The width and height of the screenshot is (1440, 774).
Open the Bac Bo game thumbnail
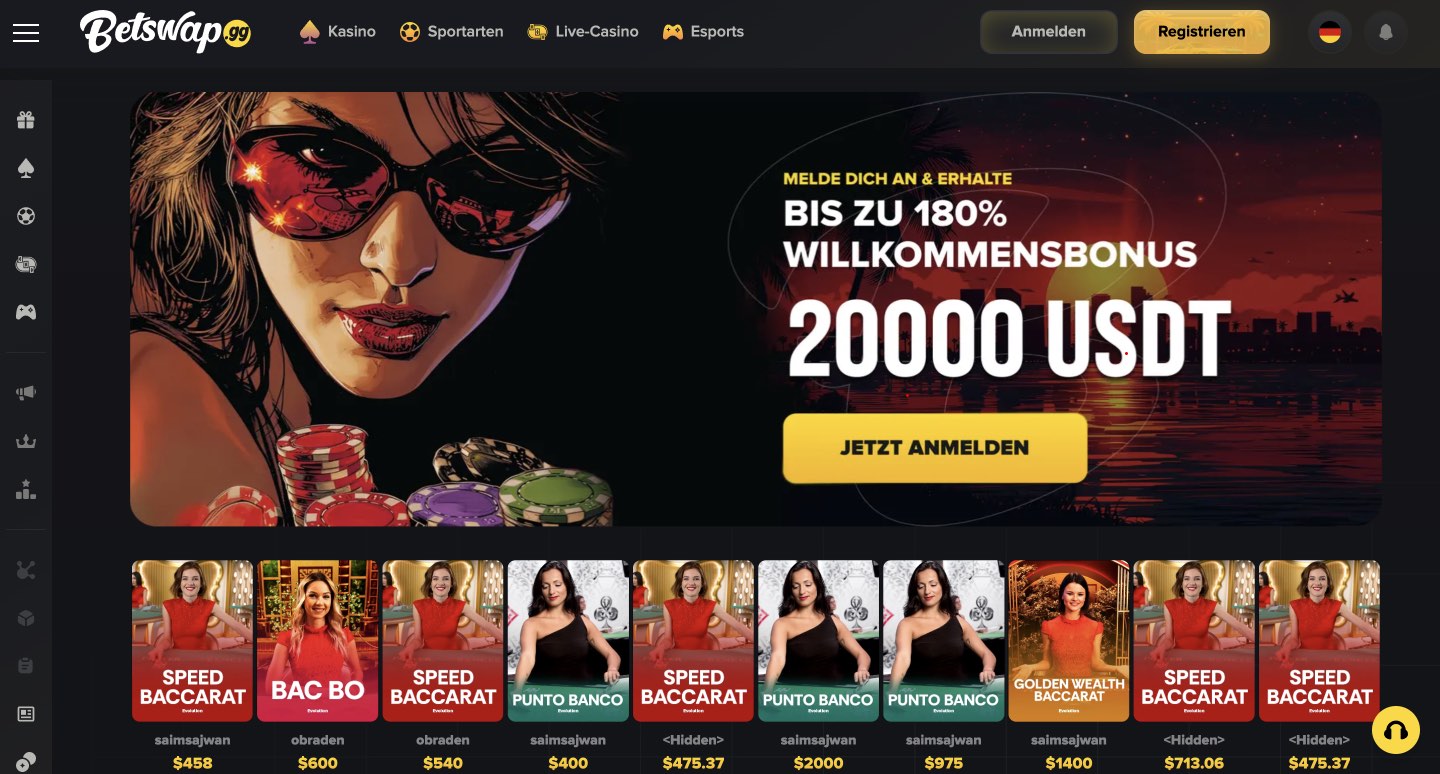(x=318, y=641)
